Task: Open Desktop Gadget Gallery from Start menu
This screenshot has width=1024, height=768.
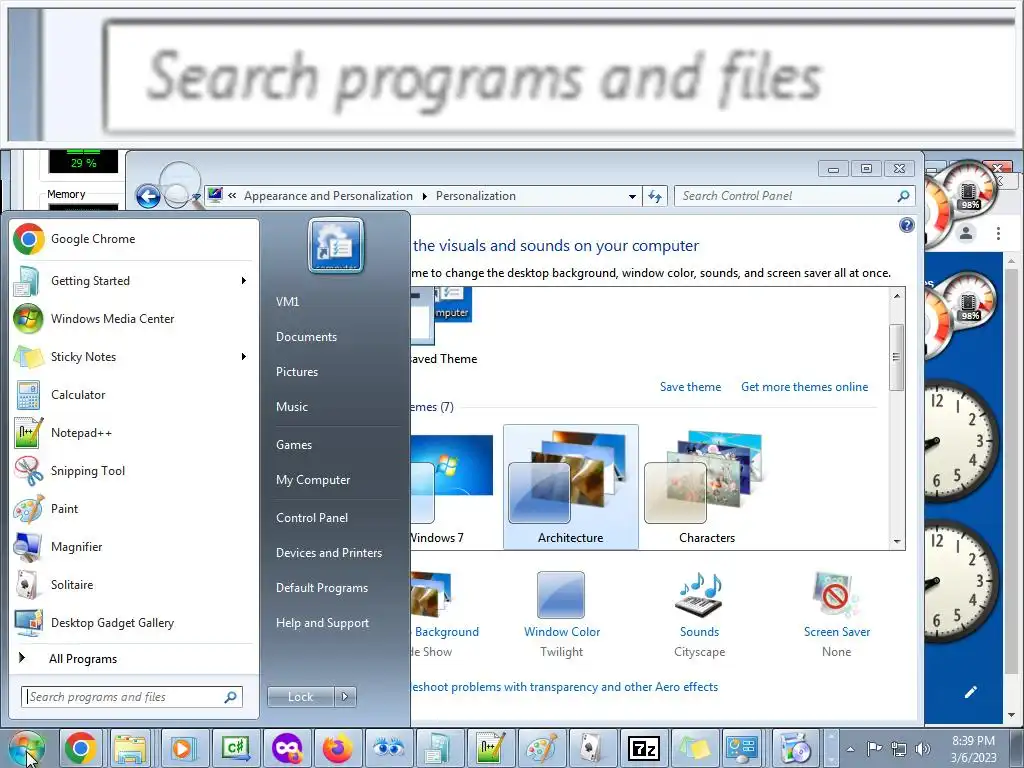Action: click(x=134, y=623)
